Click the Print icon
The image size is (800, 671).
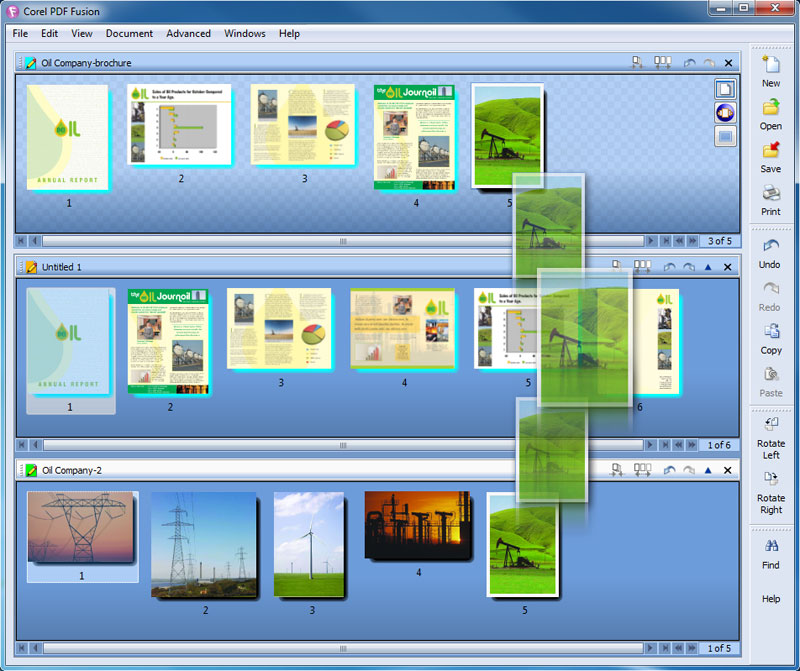click(770, 195)
